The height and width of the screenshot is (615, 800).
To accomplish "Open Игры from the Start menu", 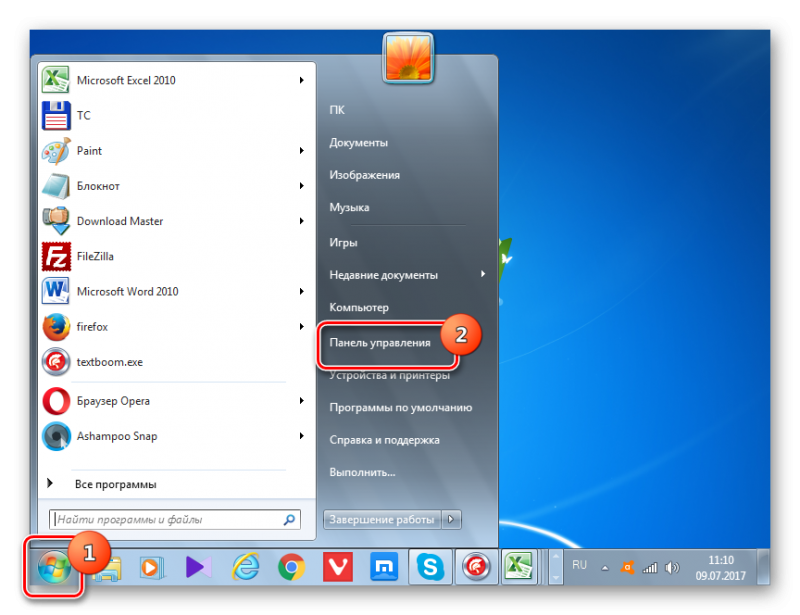I will click(x=343, y=243).
